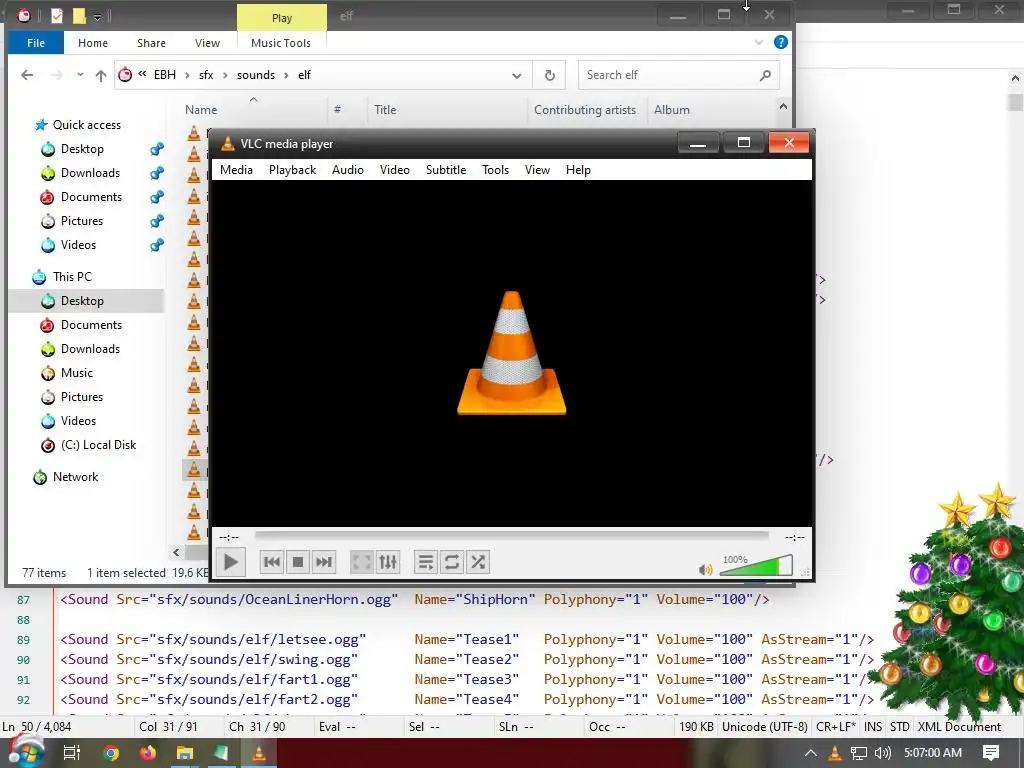This screenshot has width=1024, height=768.
Task: Select EBH in the address breadcrumb
Action: click(x=165, y=75)
